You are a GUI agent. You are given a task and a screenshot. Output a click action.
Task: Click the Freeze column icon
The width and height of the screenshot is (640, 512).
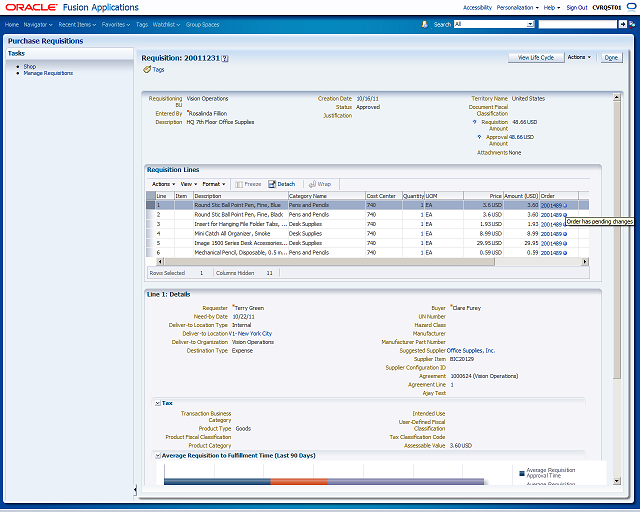(239, 185)
